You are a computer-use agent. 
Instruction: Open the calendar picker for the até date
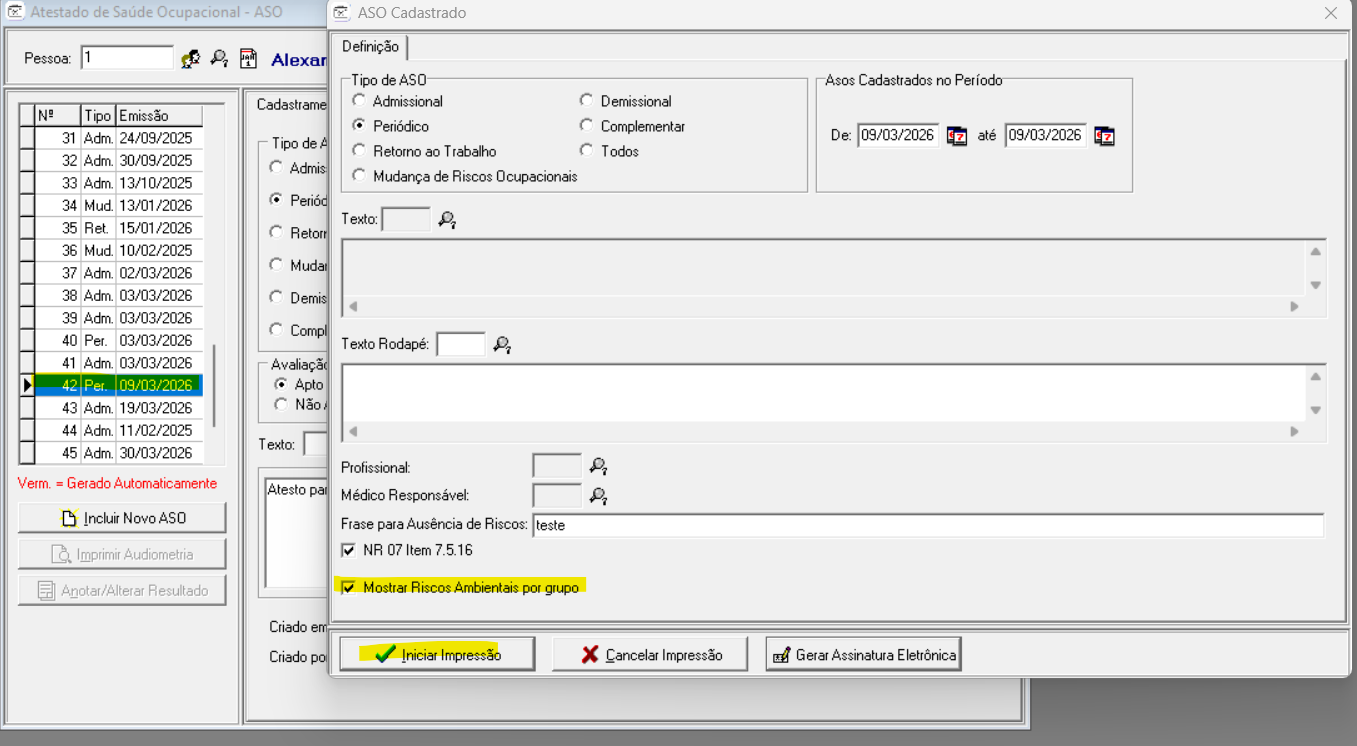(x=1104, y=136)
